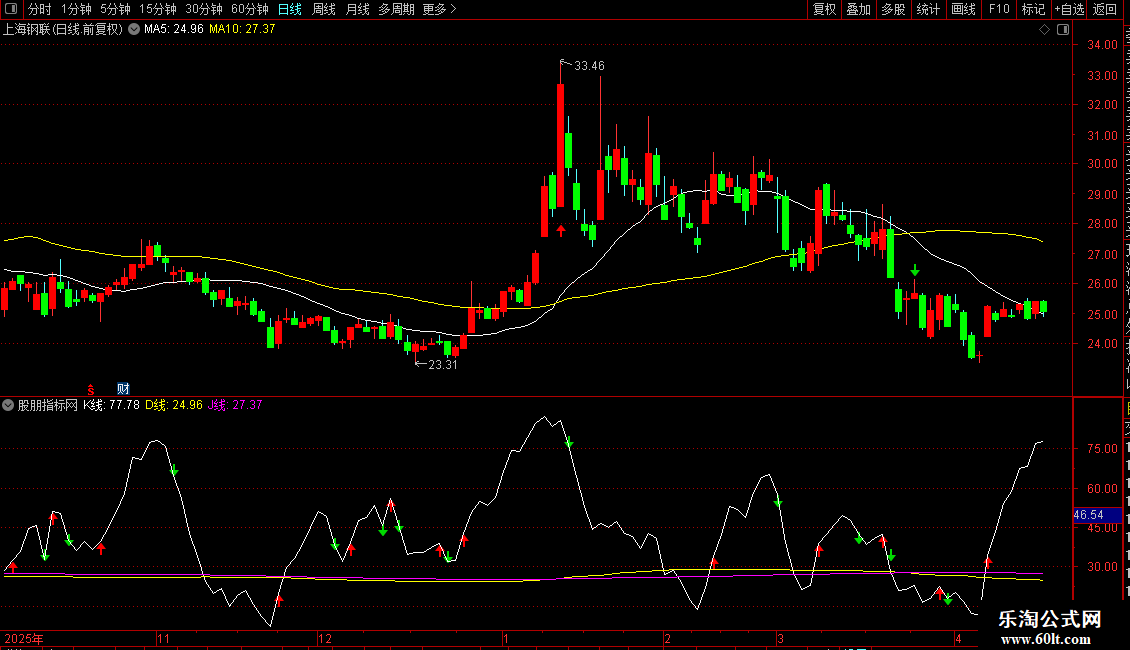Click the 返回 back button
The width and height of the screenshot is (1130, 650).
(1105, 9)
